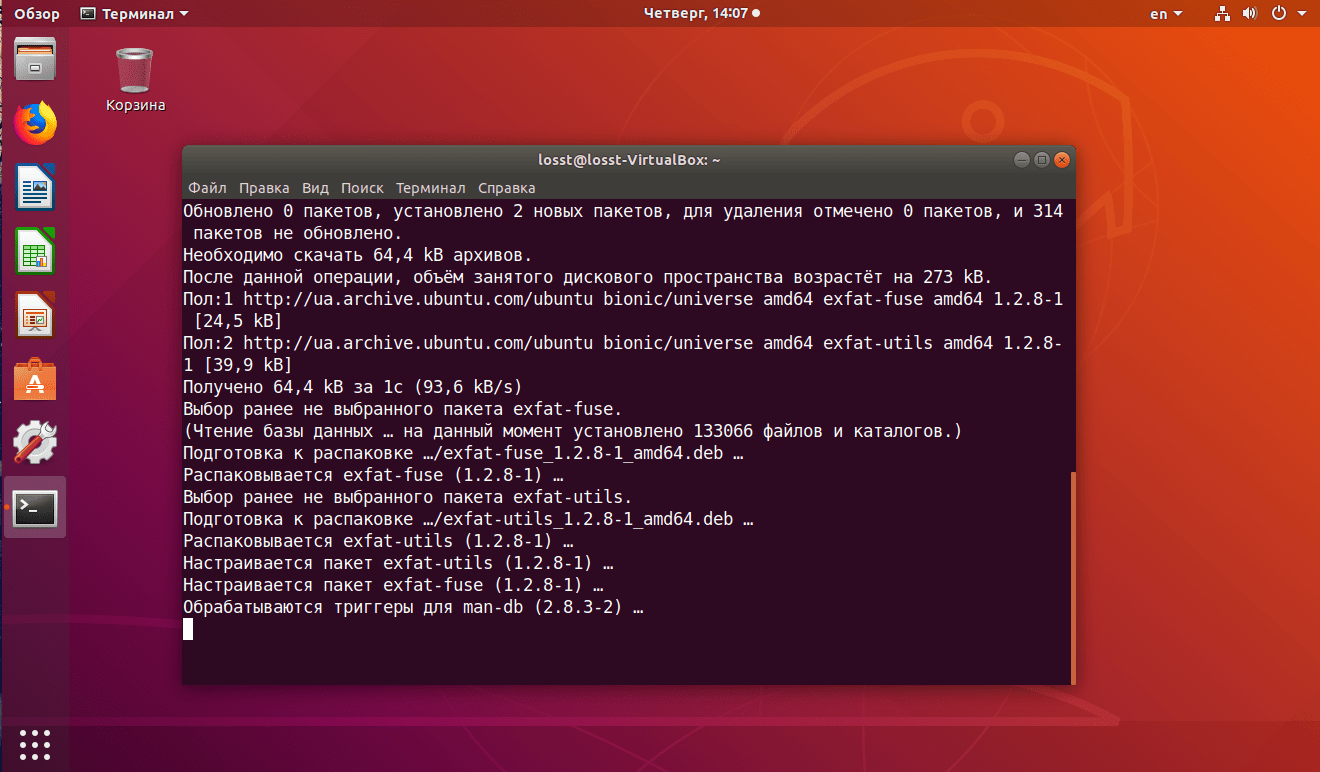Click 'Настраивается пакет exfat-fuse' line

(393, 585)
